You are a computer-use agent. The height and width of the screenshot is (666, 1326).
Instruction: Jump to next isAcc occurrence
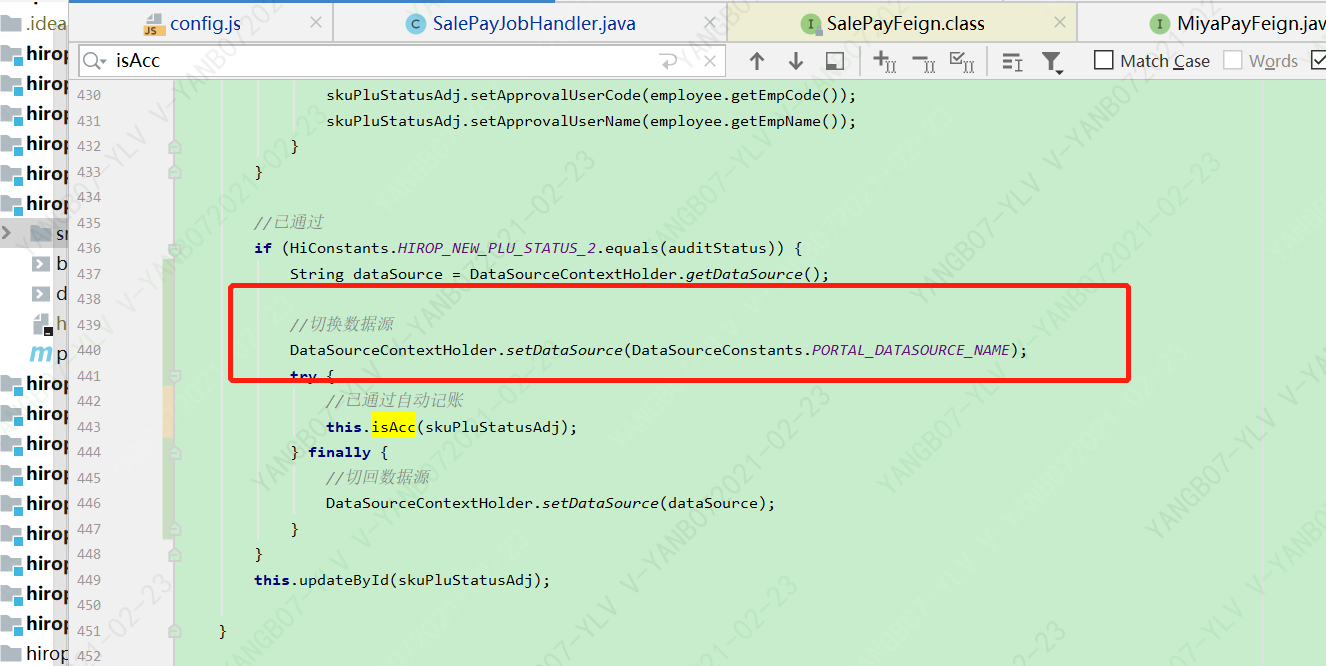pyautogui.click(x=795, y=61)
